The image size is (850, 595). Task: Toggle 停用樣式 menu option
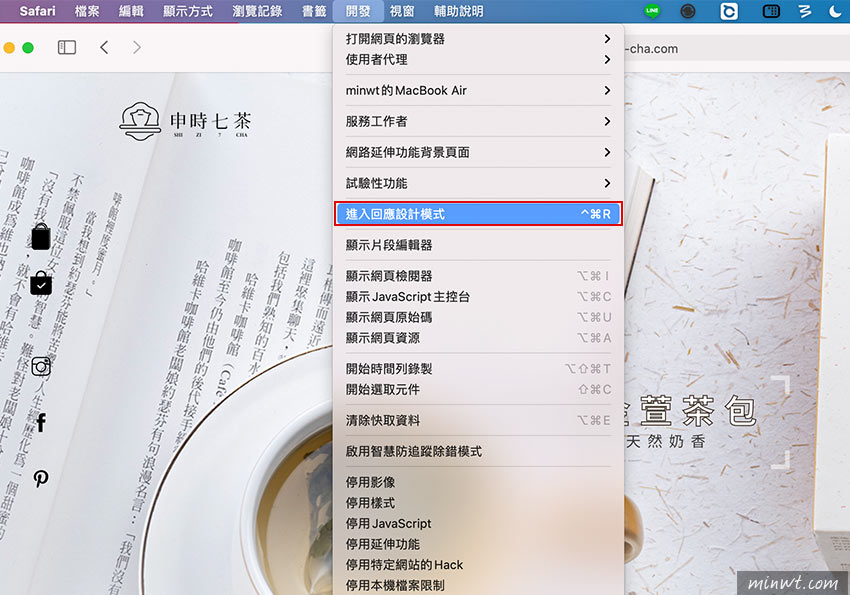(478, 502)
